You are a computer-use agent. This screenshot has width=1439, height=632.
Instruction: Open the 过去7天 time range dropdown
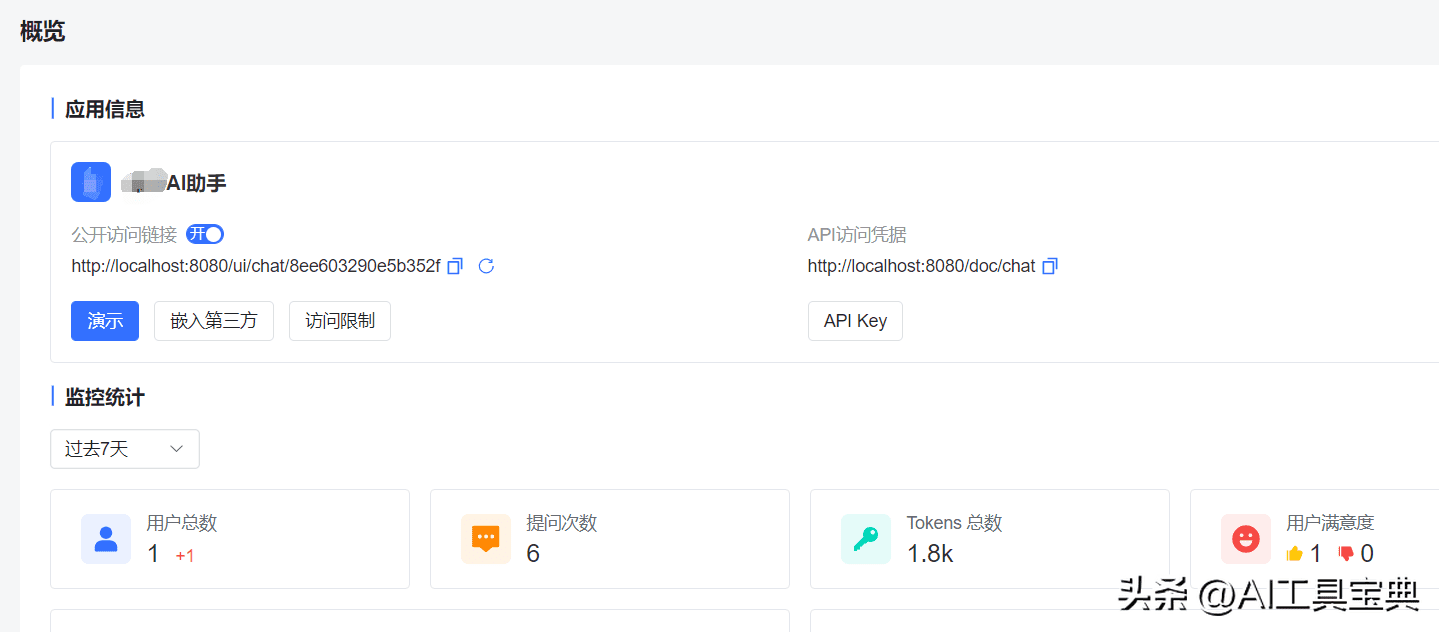point(125,449)
